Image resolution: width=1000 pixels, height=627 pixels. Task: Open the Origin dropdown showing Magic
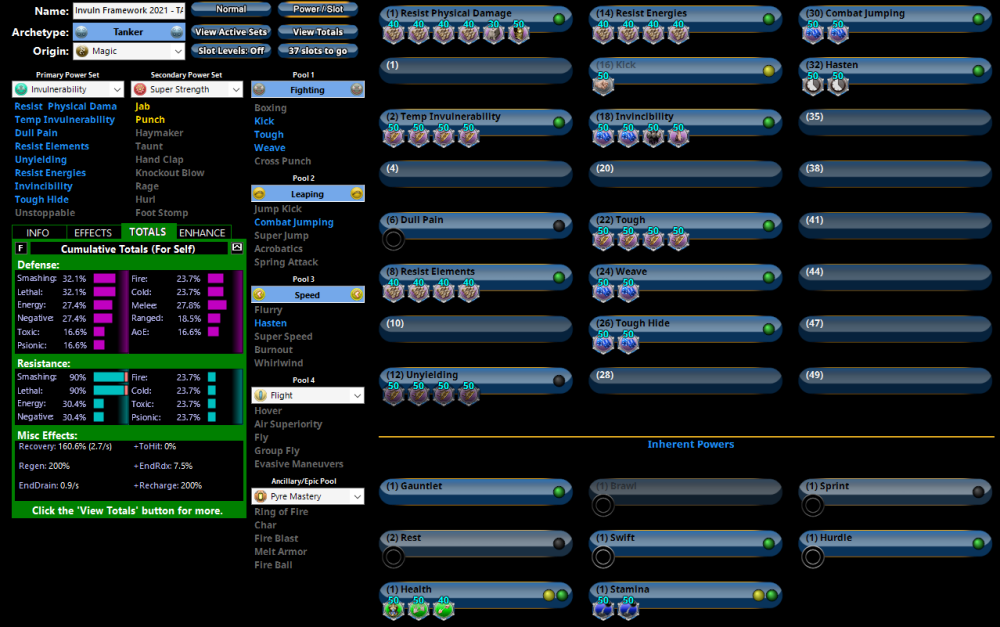tap(130, 51)
